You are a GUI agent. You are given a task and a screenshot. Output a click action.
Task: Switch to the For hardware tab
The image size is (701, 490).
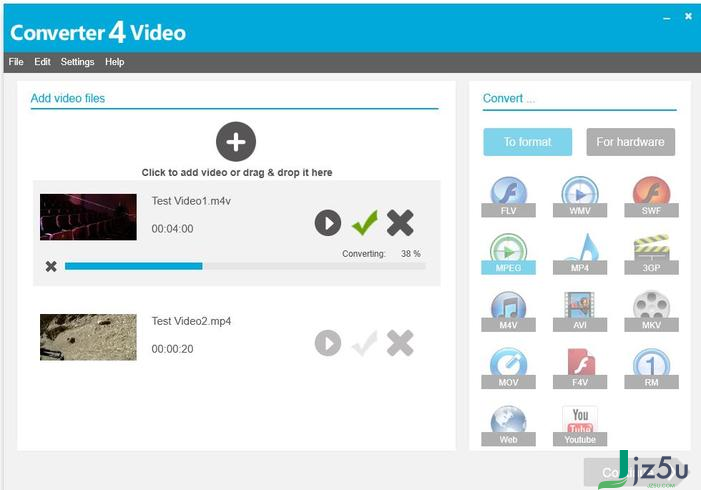coord(630,142)
